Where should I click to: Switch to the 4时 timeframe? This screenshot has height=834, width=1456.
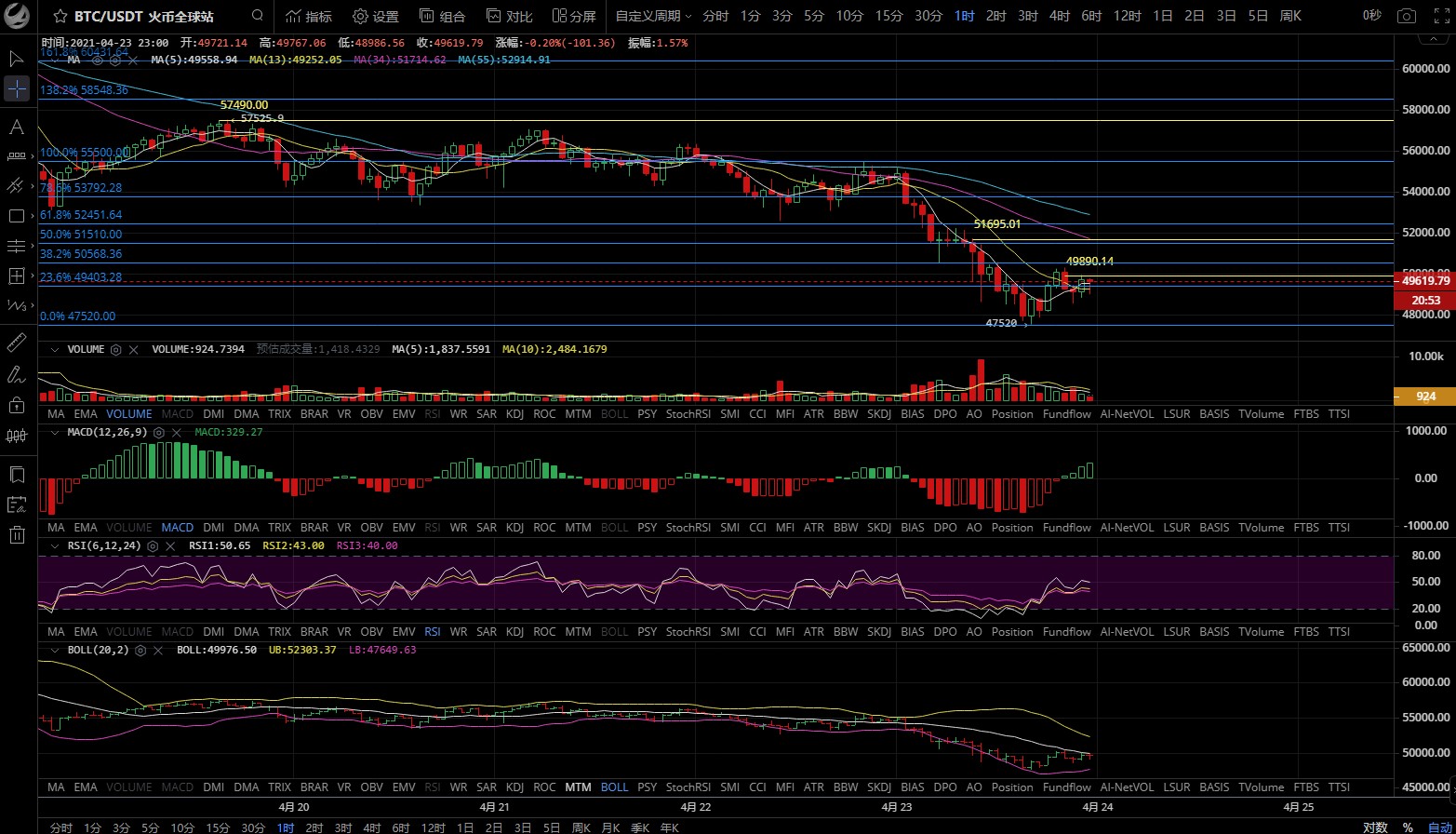tap(1059, 16)
